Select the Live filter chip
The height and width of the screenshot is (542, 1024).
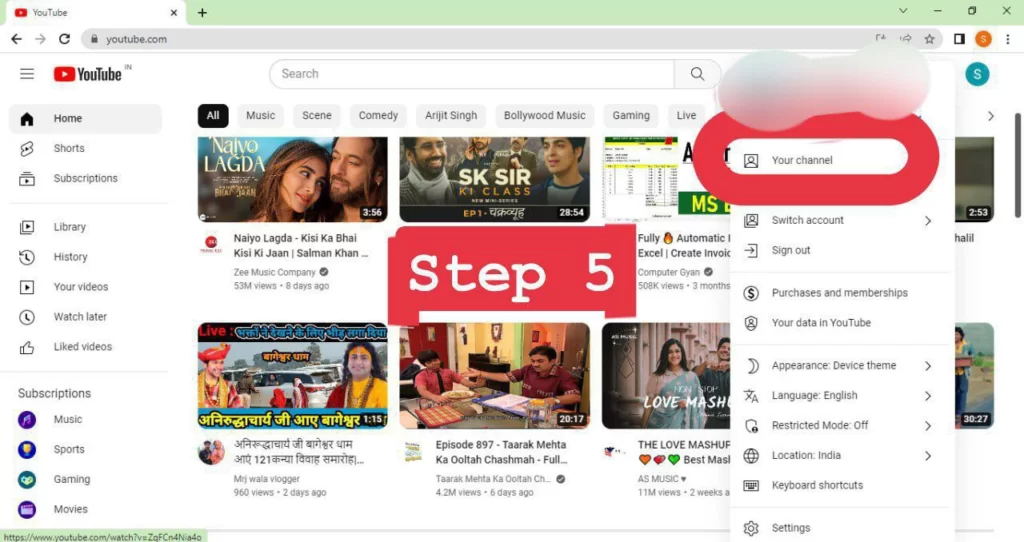686,116
